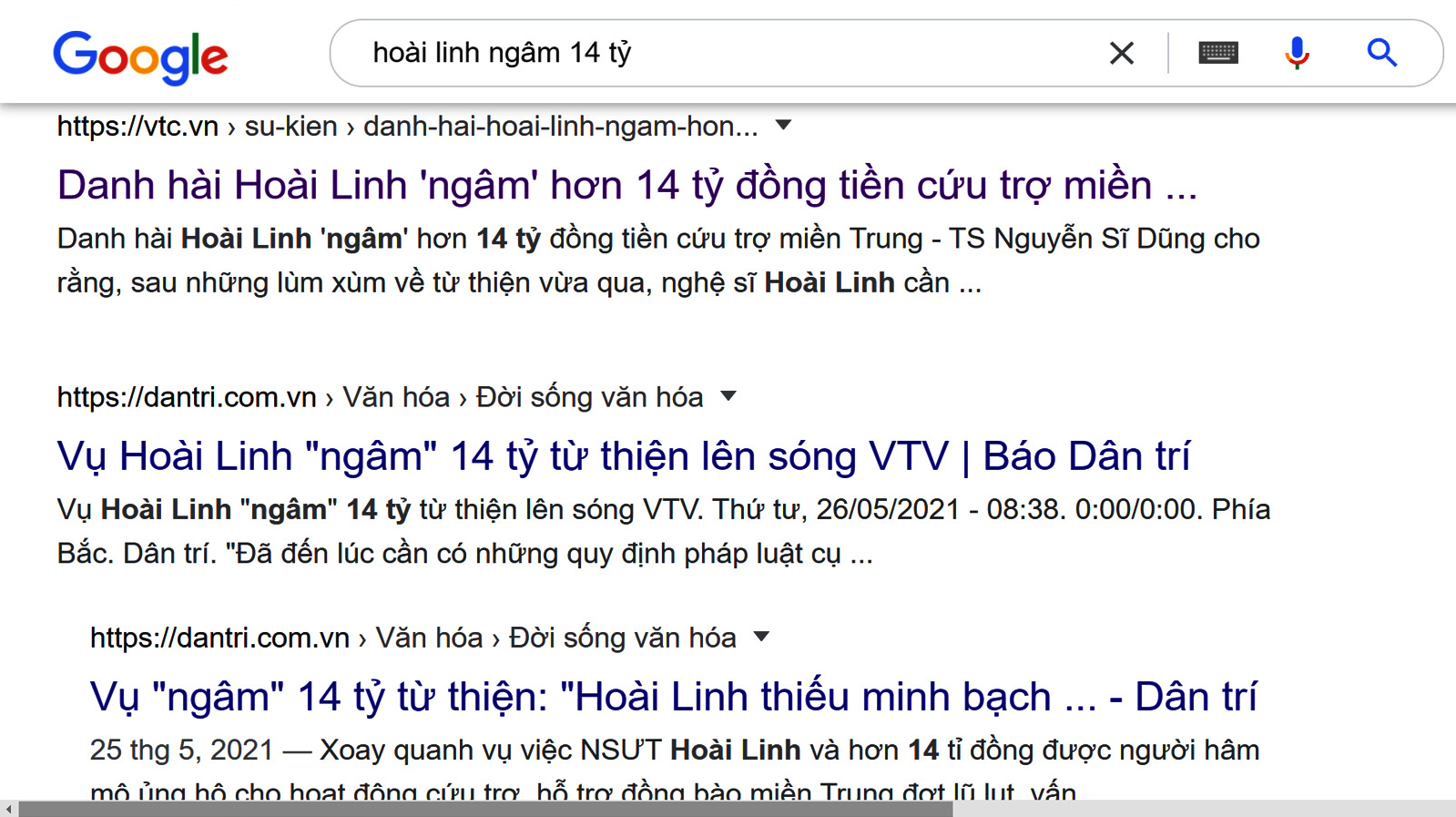Click the left arrow of the horizontal scrollbar
Image resolution: width=1456 pixels, height=817 pixels.
(8, 809)
